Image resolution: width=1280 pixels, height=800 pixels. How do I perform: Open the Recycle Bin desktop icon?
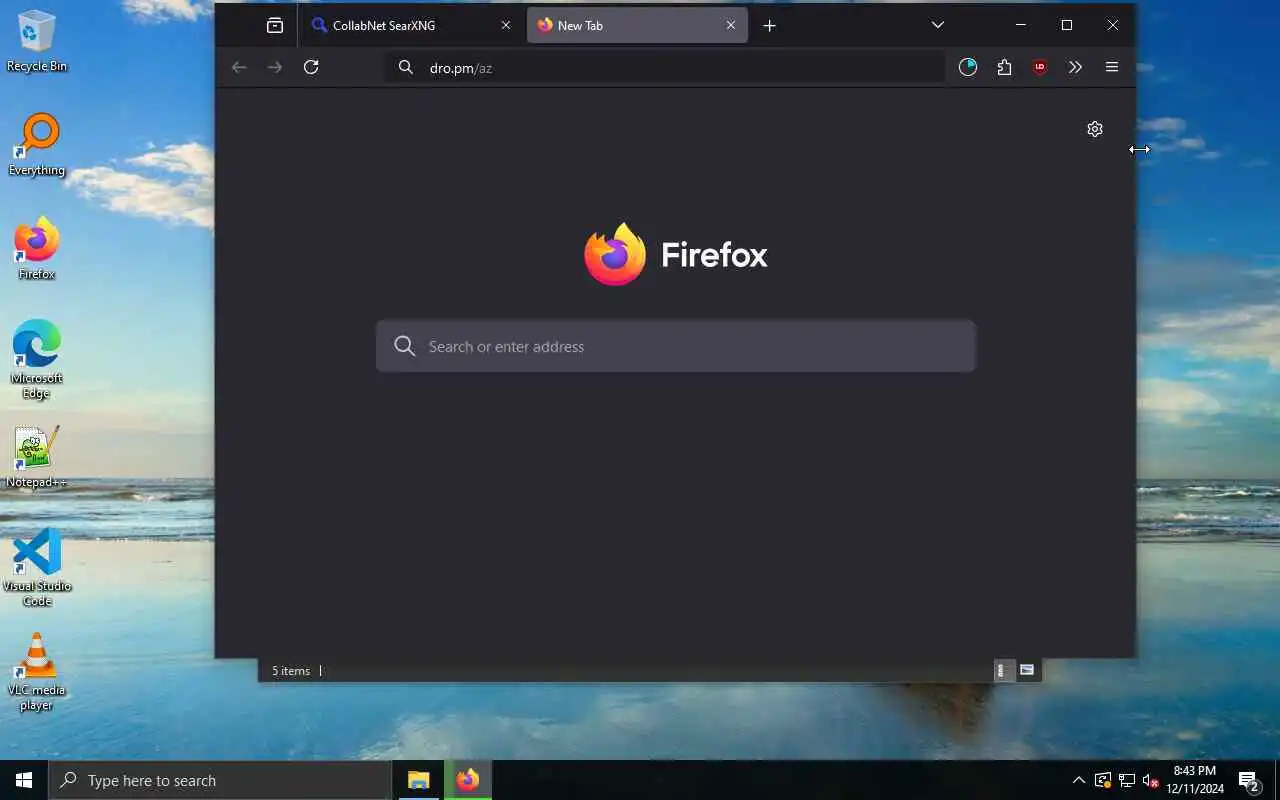tap(37, 42)
